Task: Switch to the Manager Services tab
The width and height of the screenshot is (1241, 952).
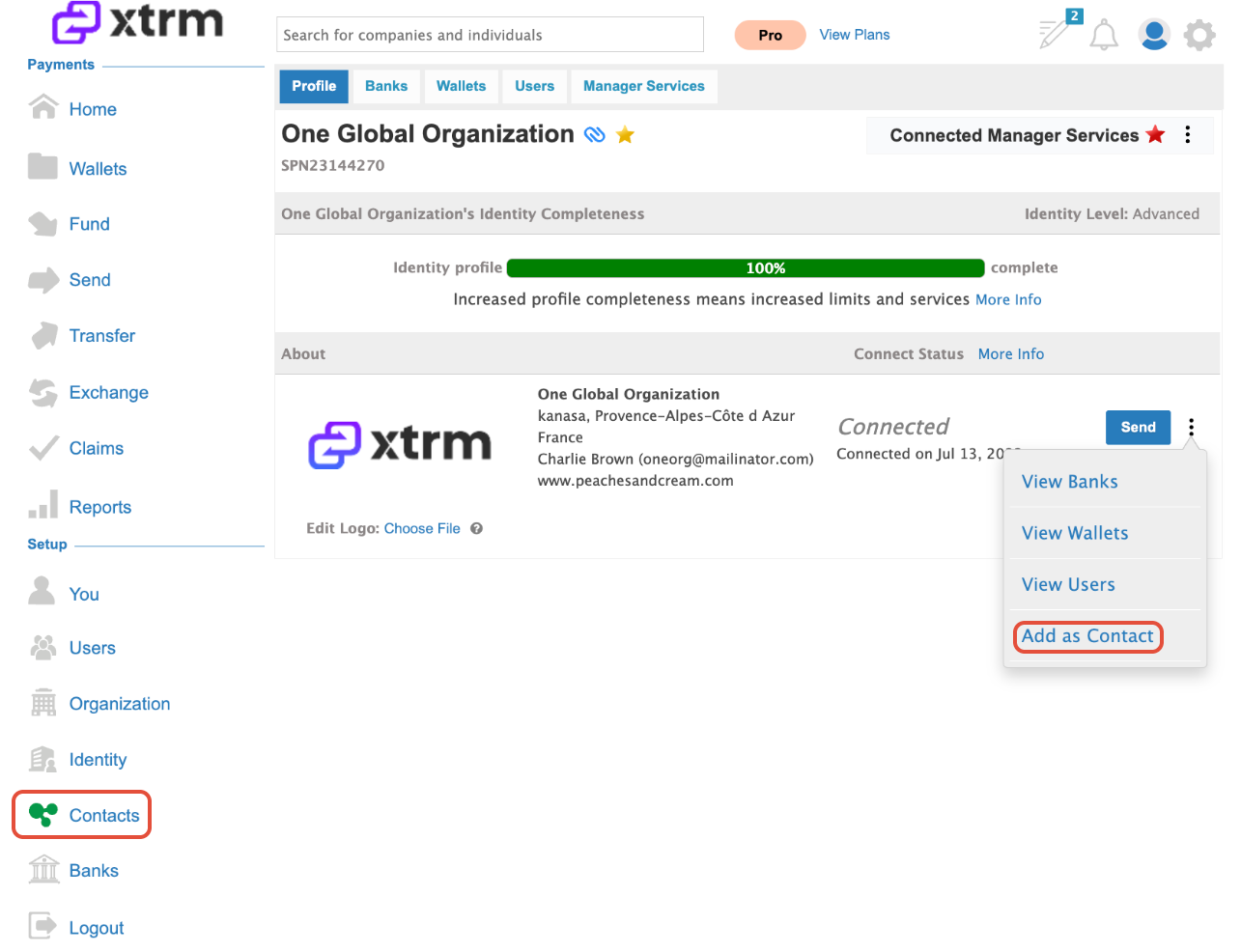Action: coord(644,86)
